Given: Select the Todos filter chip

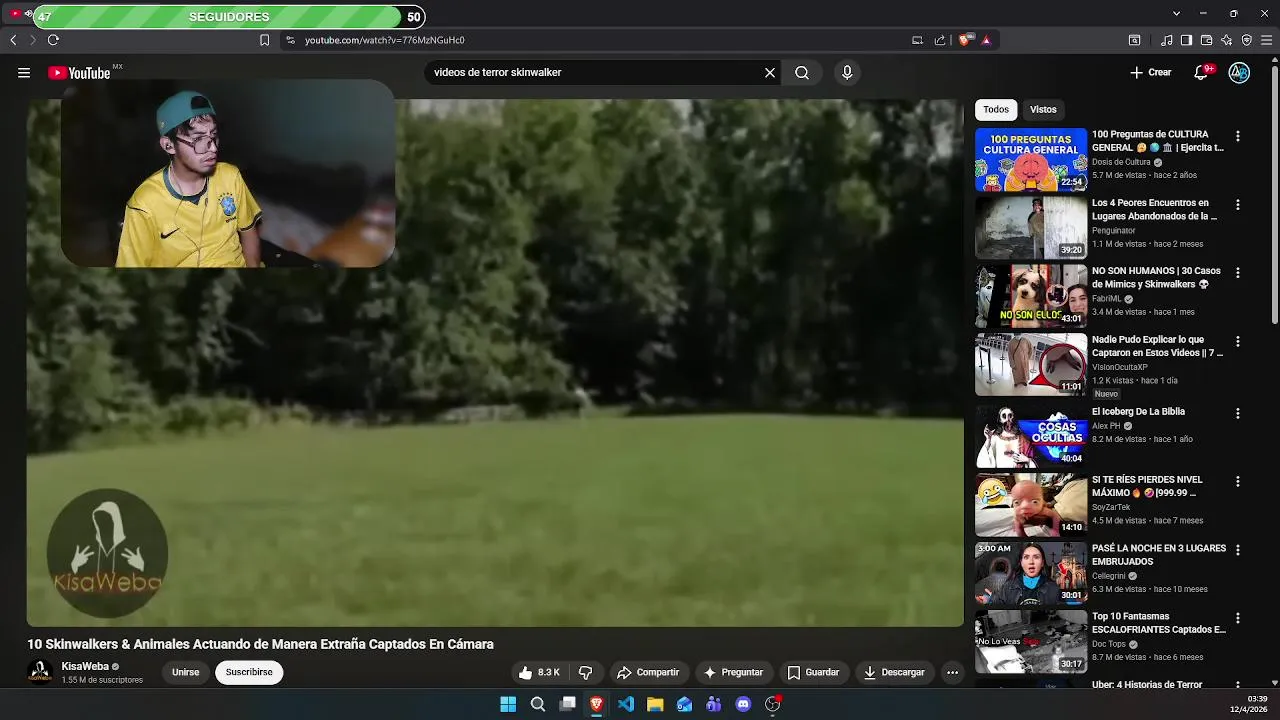Looking at the screenshot, I should click(x=996, y=109).
